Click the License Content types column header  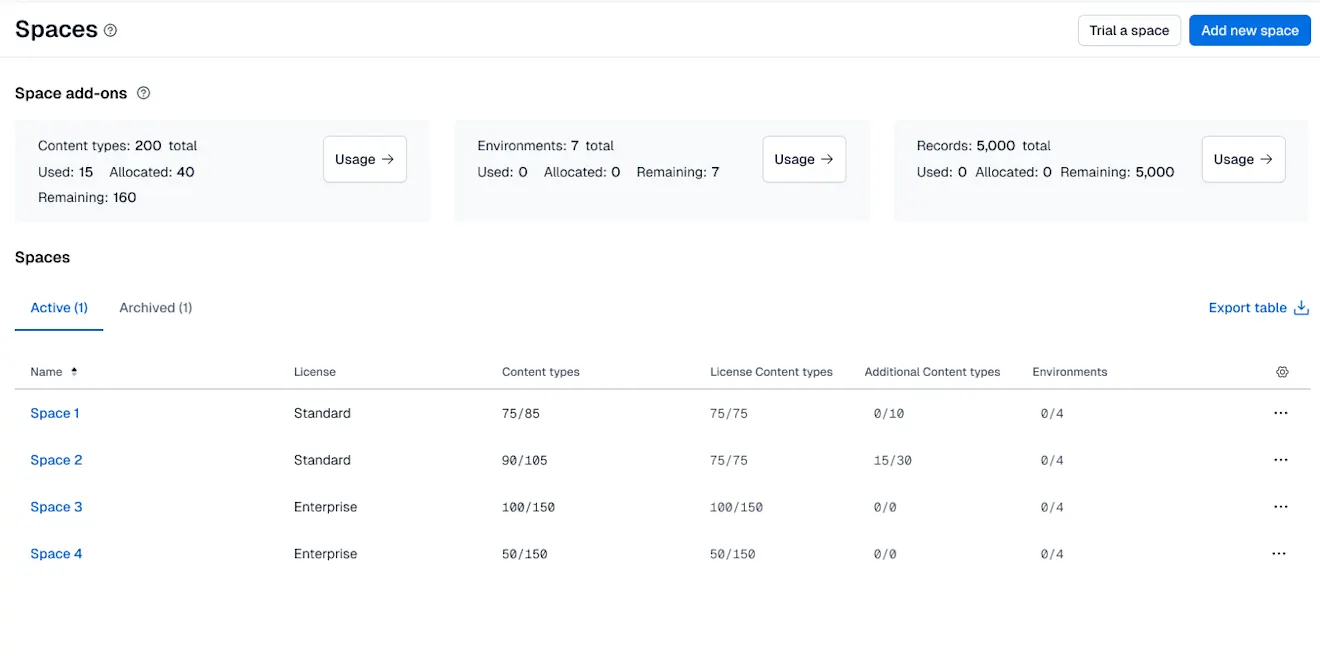(x=771, y=372)
